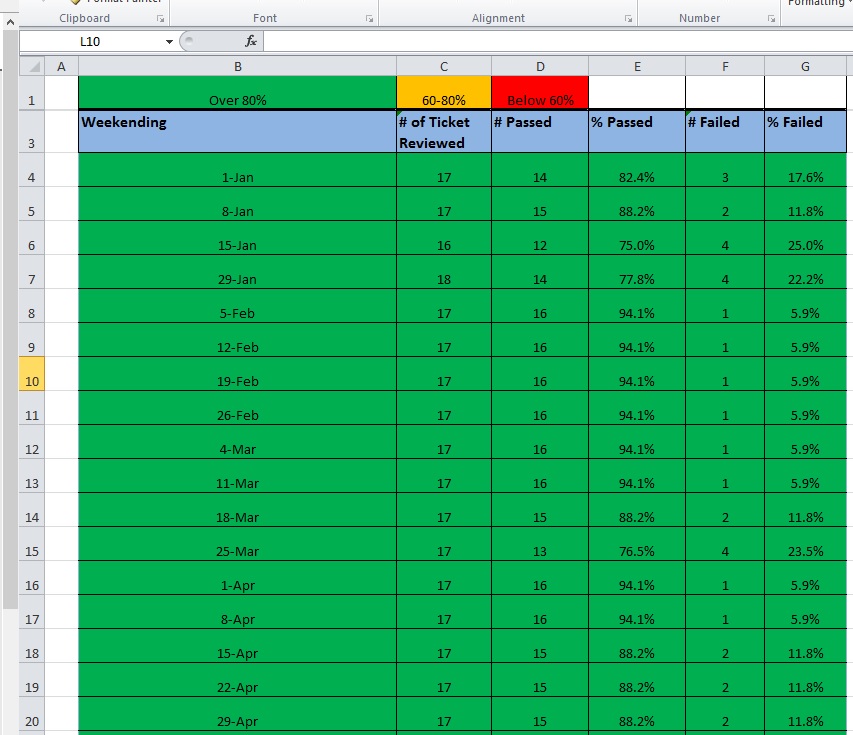
Task: Click 75.0% in the 15-Jan row
Action: click(637, 238)
